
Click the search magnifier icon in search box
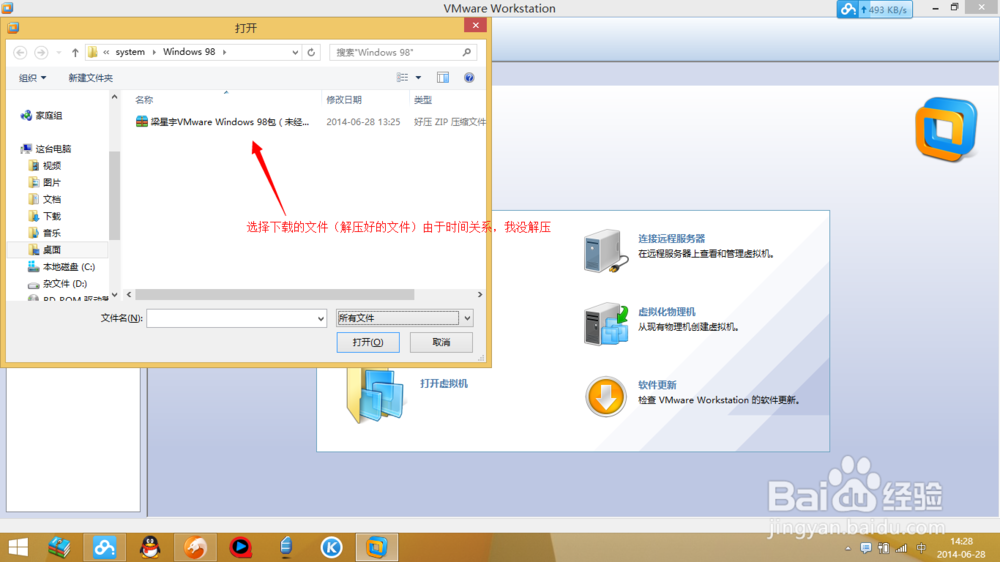pyautogui.click(x=467, y=52)
